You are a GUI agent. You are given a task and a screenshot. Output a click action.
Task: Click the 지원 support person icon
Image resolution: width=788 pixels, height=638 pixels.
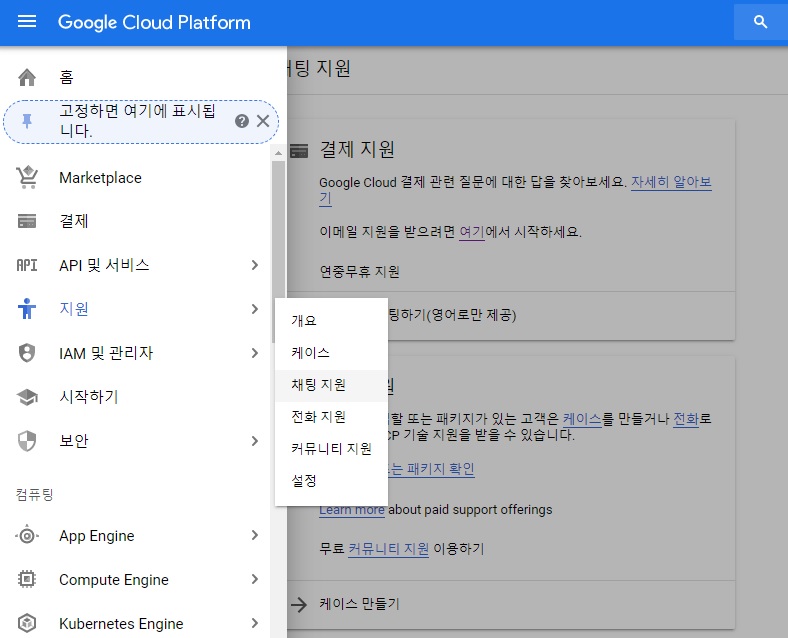tap(27, 308)
